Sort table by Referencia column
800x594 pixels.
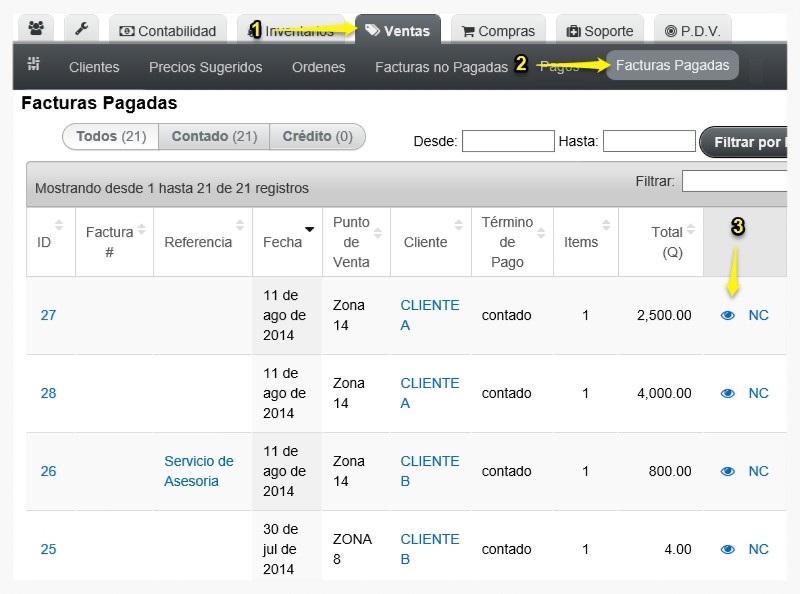[203, 242]
